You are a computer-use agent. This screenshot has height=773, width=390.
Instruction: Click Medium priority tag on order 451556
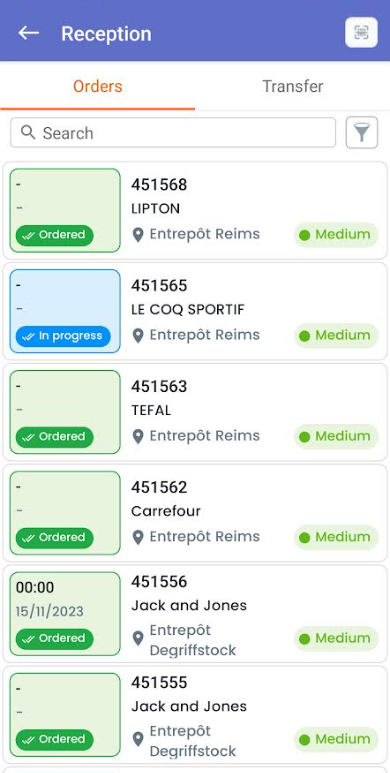336,638
